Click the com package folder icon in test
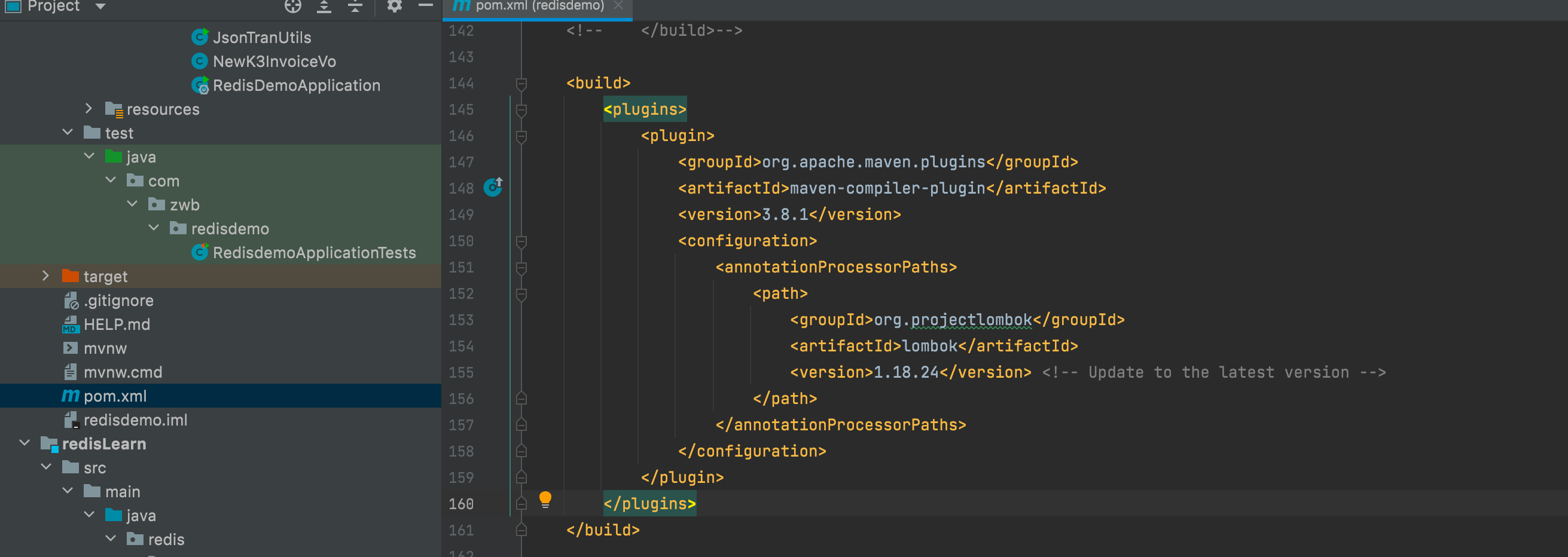 pos(135,180)
